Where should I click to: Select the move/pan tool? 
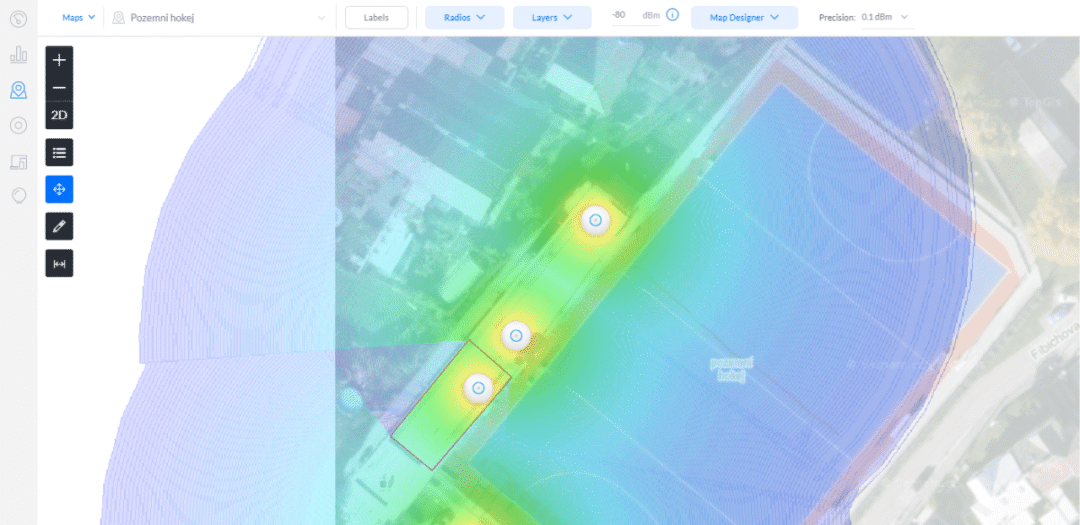point(59,189)
